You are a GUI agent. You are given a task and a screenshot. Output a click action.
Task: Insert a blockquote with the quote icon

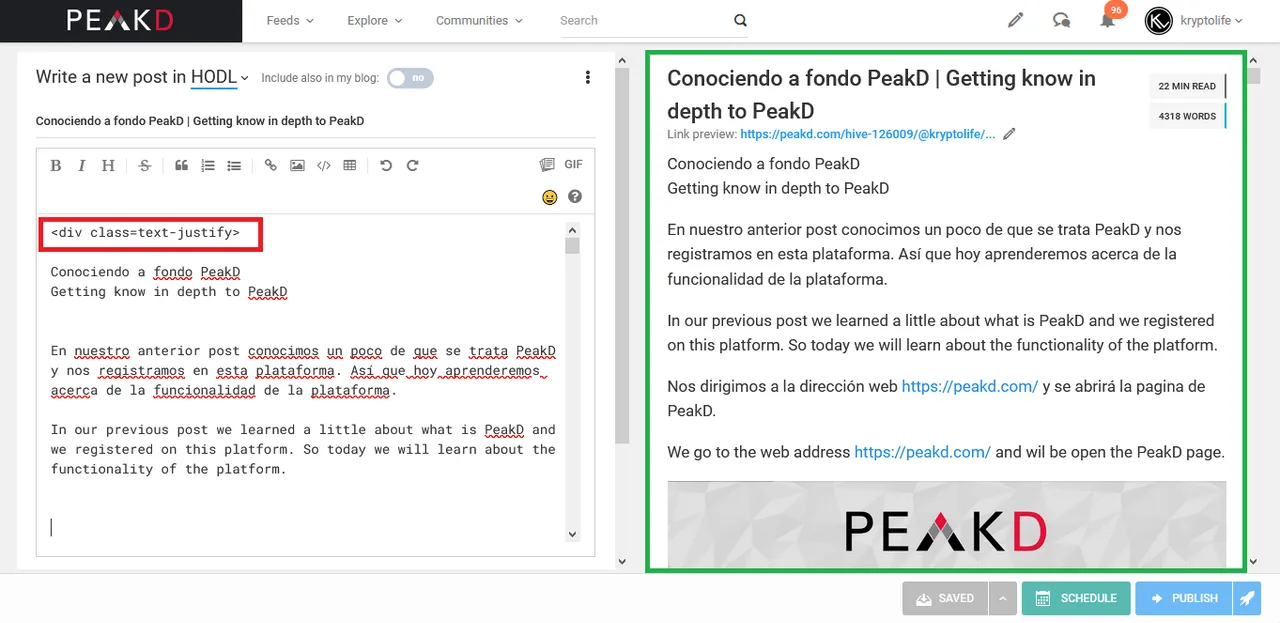[x=181, y=166]
